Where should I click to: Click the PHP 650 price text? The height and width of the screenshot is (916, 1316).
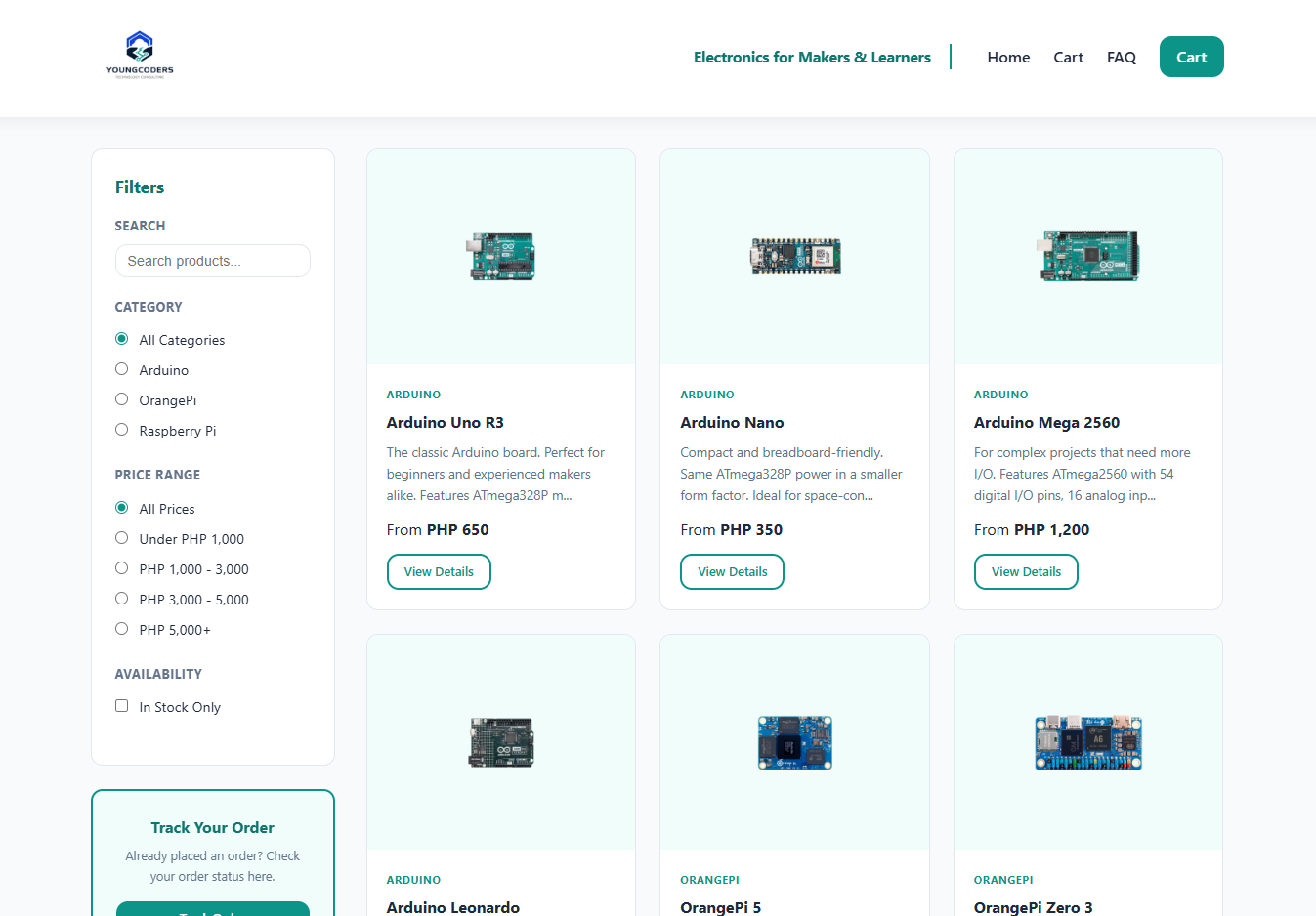click(x=458, y=530)
